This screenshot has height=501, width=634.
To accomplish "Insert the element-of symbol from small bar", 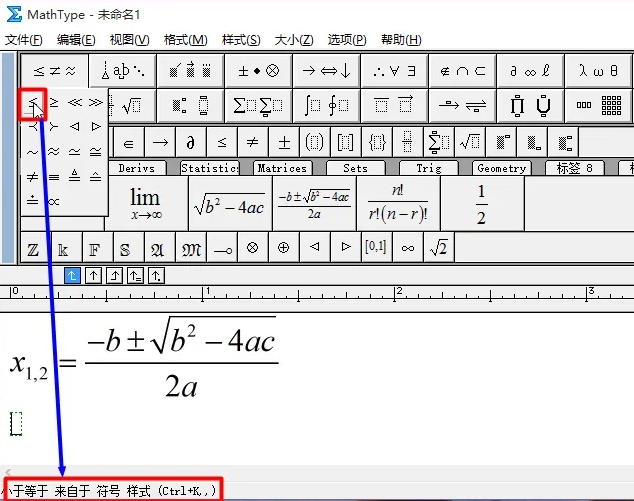I will coord(129,142).
